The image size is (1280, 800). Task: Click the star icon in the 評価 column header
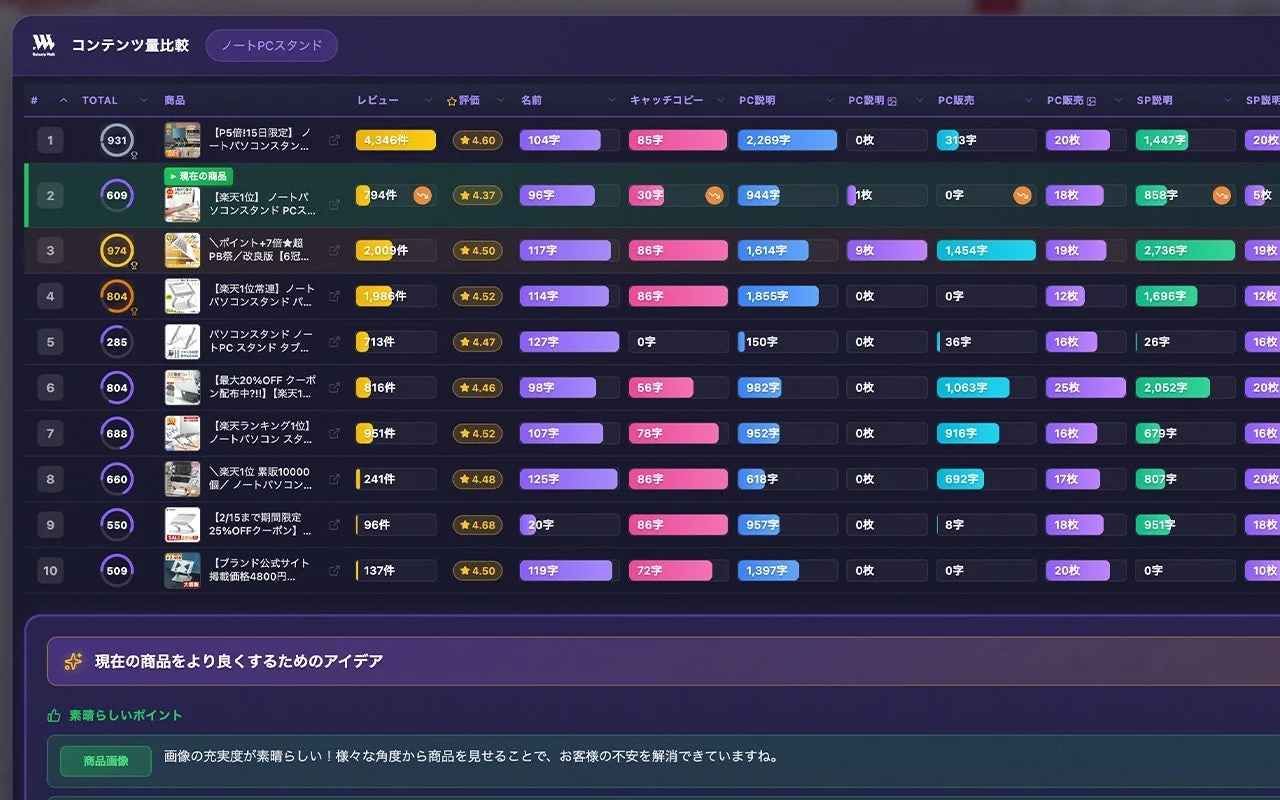[x=450, y=101]
